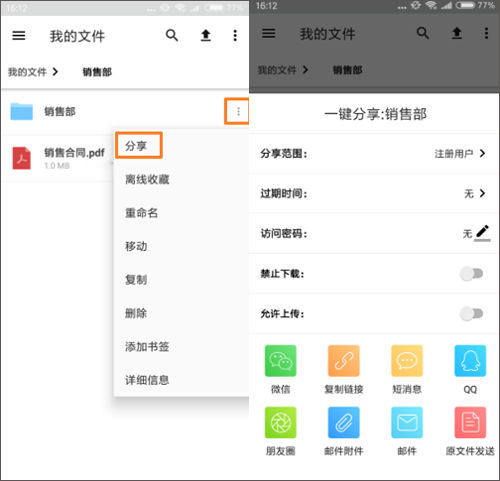Open the 销售合同.pdf file name
The width and height of the screenshot is (500, 481).
(74, 153)
